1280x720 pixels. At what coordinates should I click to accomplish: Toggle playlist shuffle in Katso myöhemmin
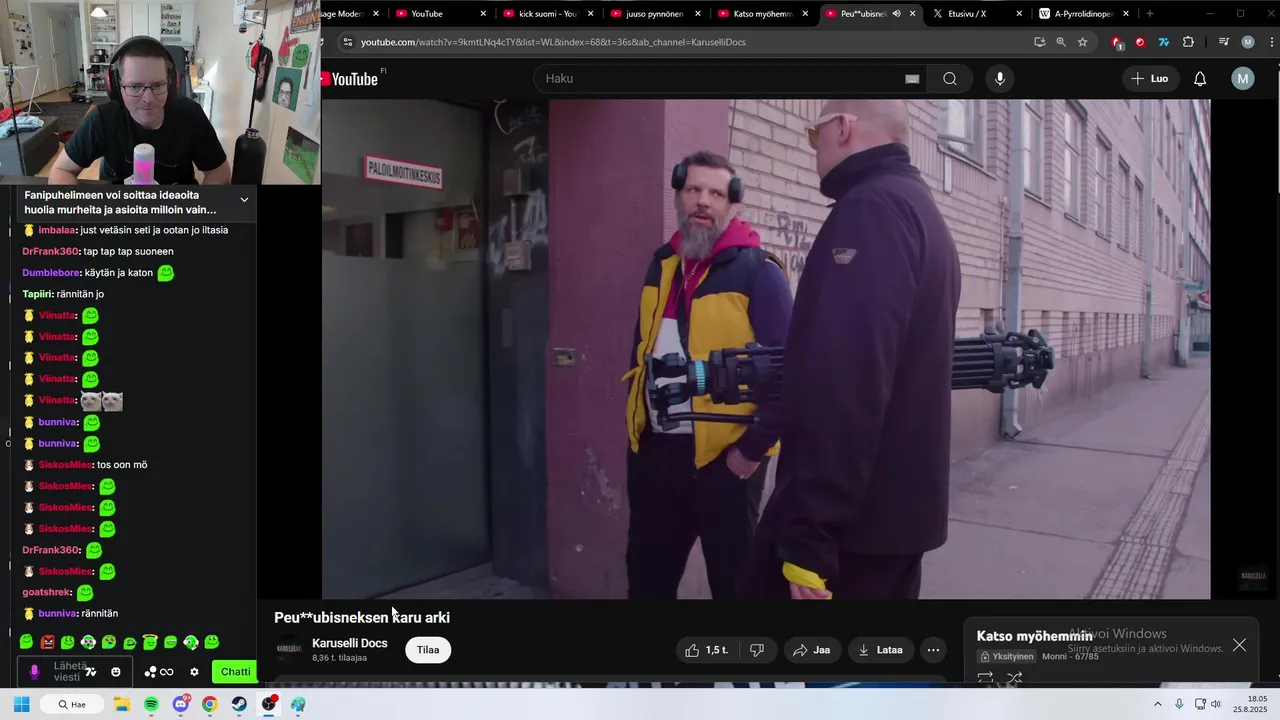pyautogui.click(x=1014, y=678)
